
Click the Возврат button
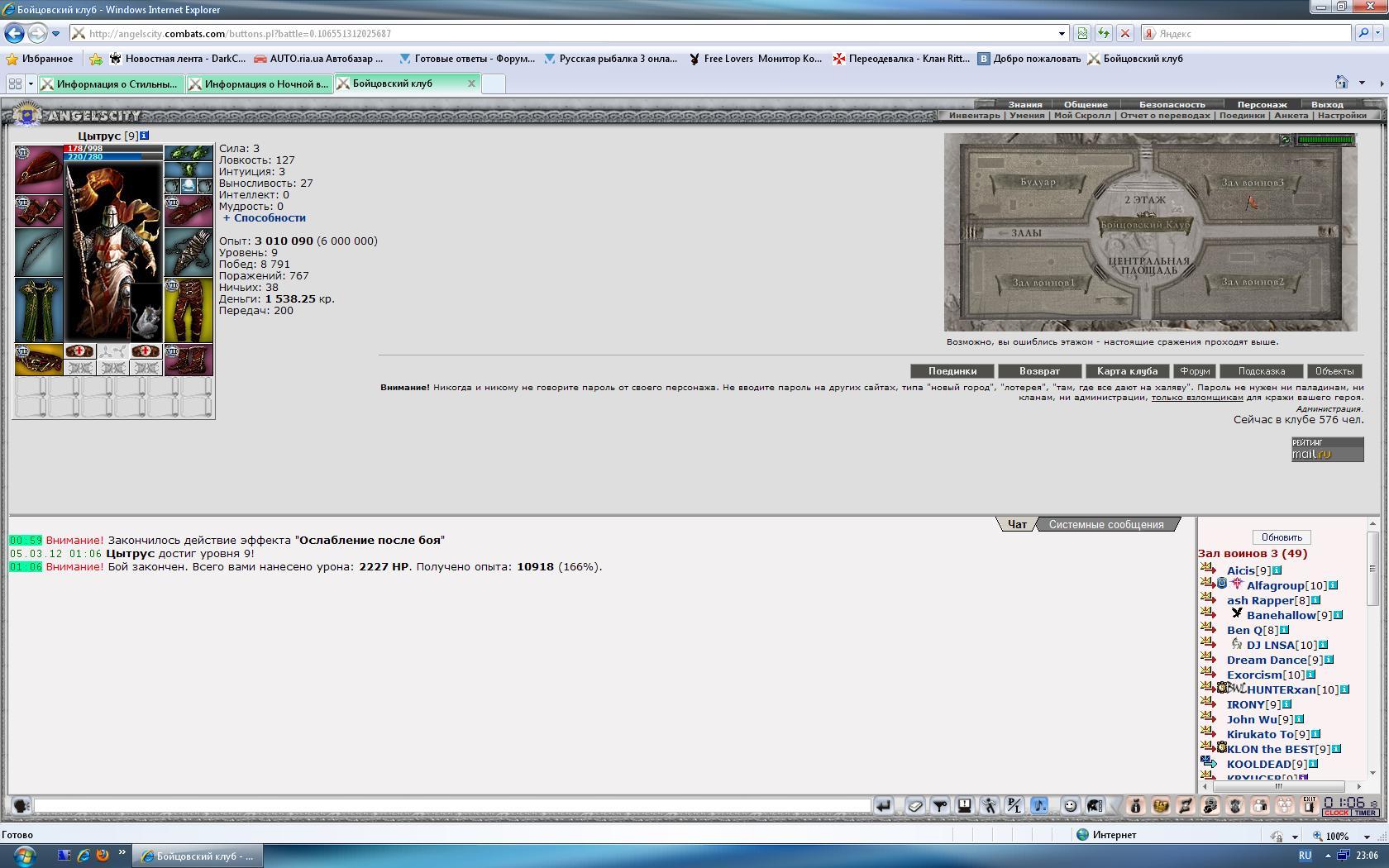[1039, 371]
